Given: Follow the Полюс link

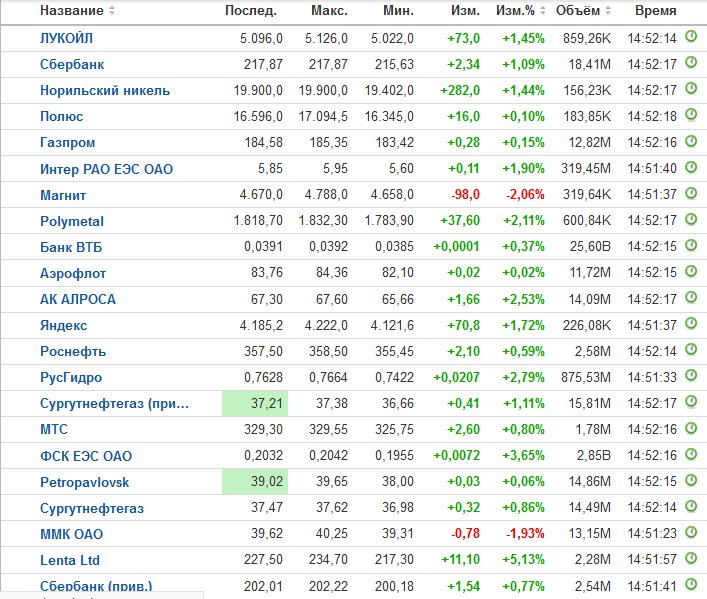Looking at the screenshot, I should tap(61, 116).
